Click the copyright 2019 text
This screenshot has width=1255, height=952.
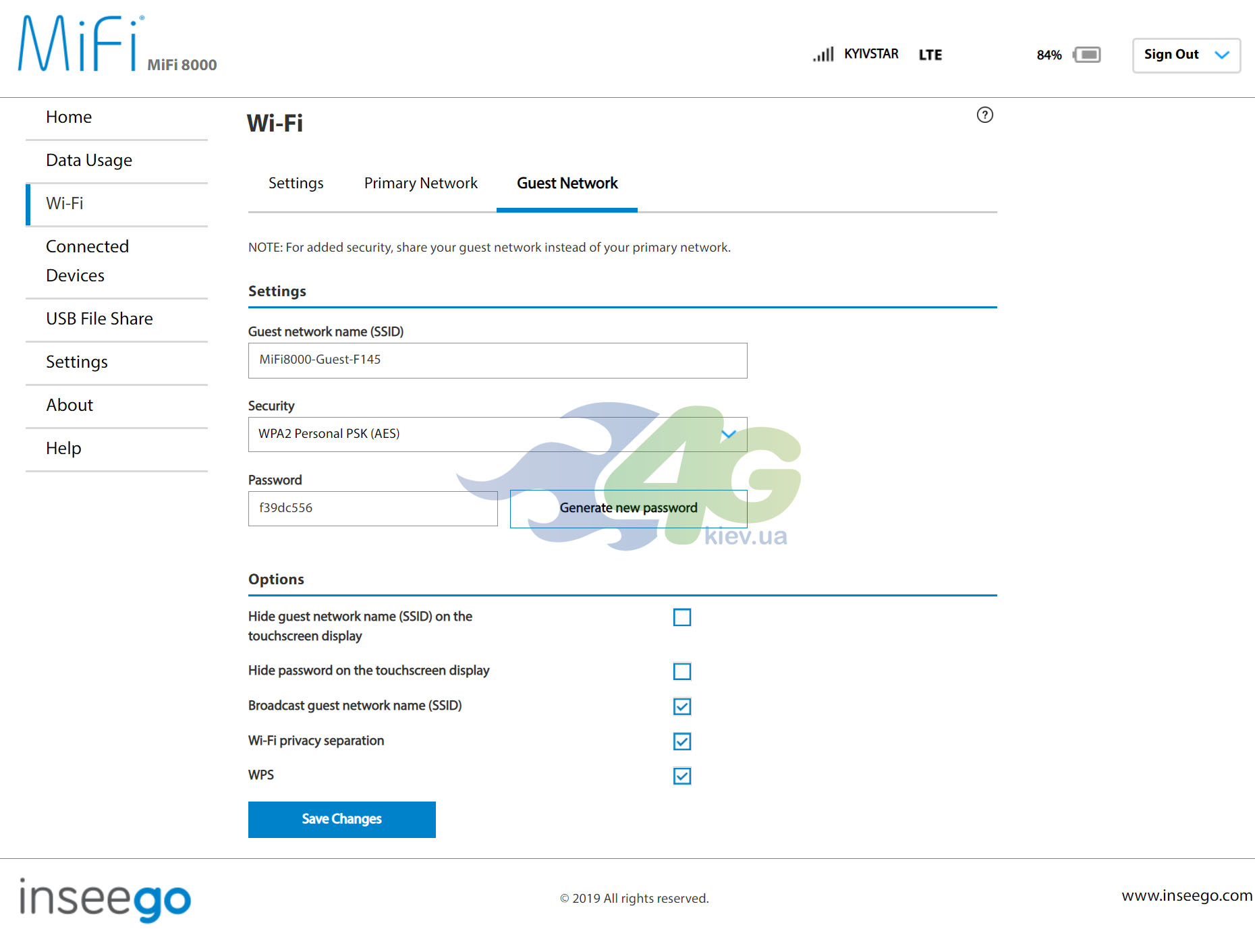634,899
